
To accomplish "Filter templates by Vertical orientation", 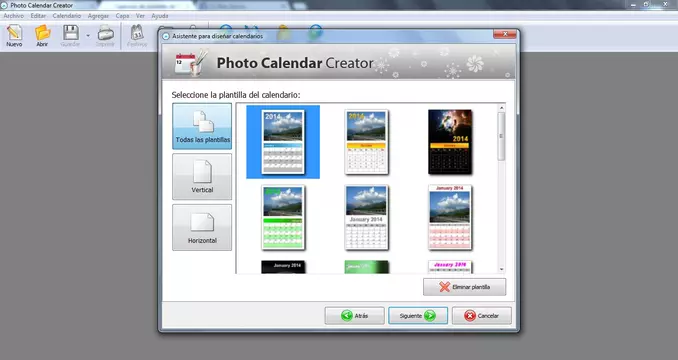I will (x=202, y=177).
